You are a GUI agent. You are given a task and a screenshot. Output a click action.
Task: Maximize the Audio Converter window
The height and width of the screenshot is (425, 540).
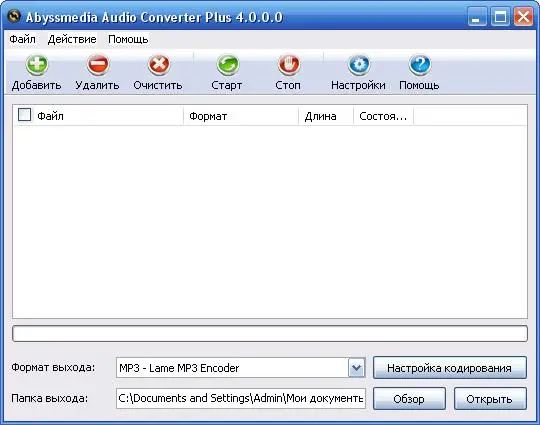click(500, 16)
